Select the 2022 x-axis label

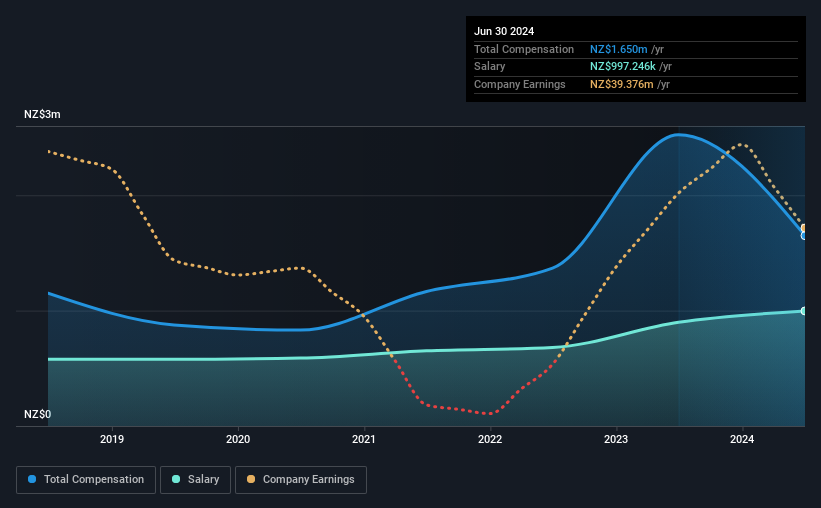490,439
